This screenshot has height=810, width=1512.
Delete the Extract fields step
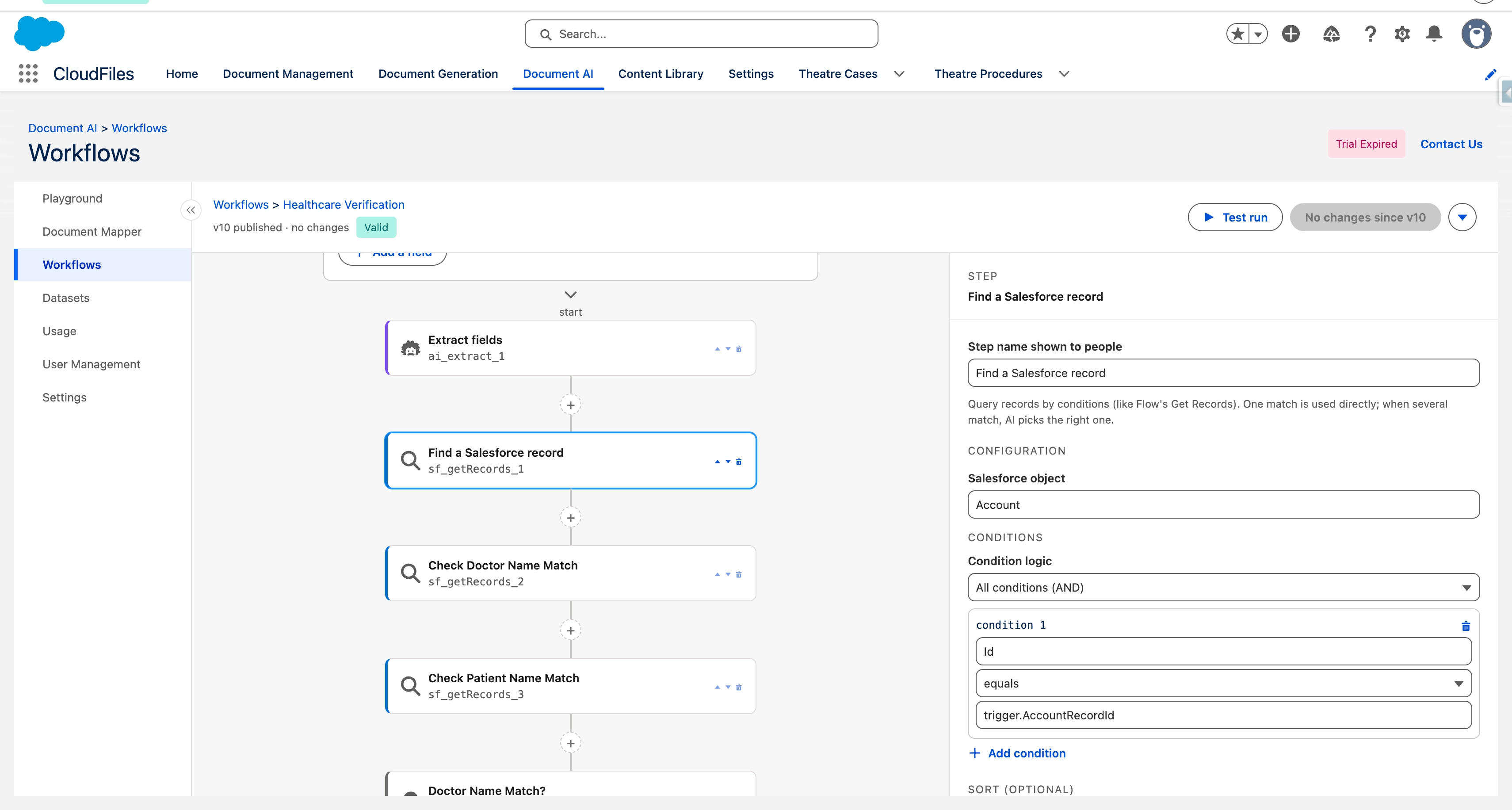point(738,349)
